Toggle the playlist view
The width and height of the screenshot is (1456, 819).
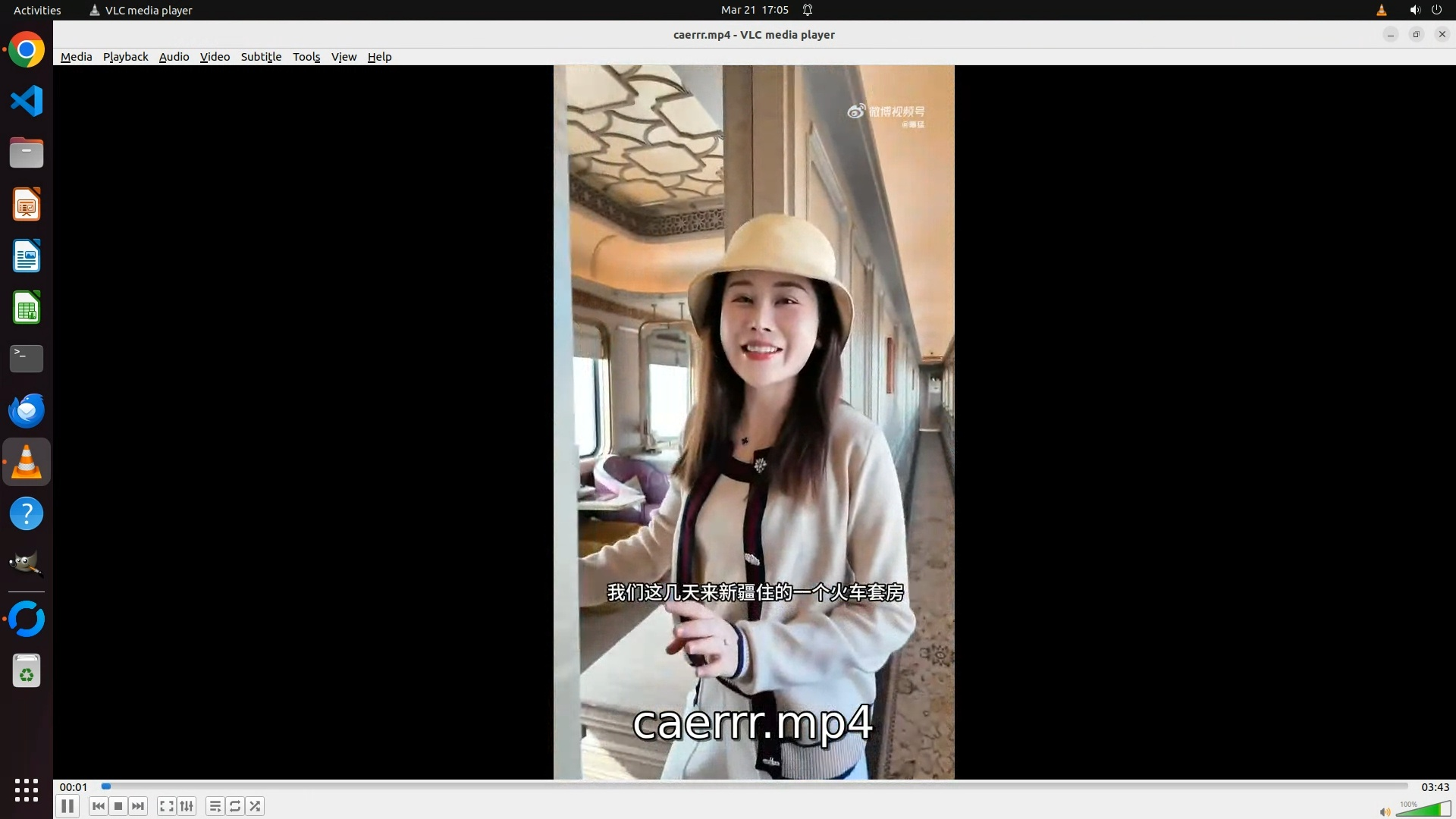click(215, 806)
